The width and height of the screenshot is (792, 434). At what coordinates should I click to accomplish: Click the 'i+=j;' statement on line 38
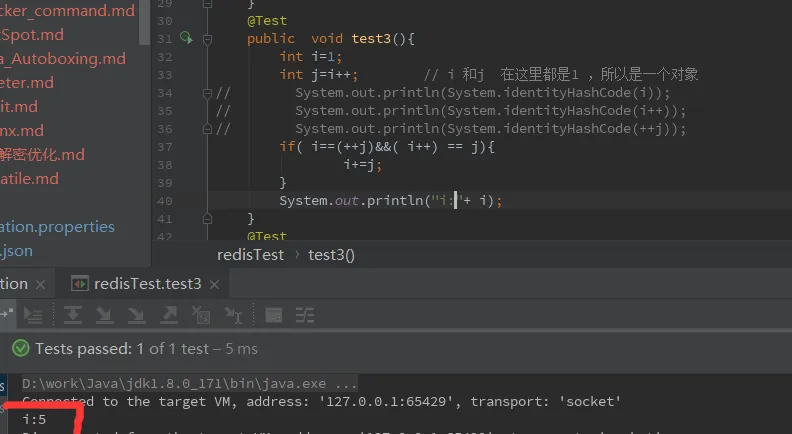pos(363,165)
